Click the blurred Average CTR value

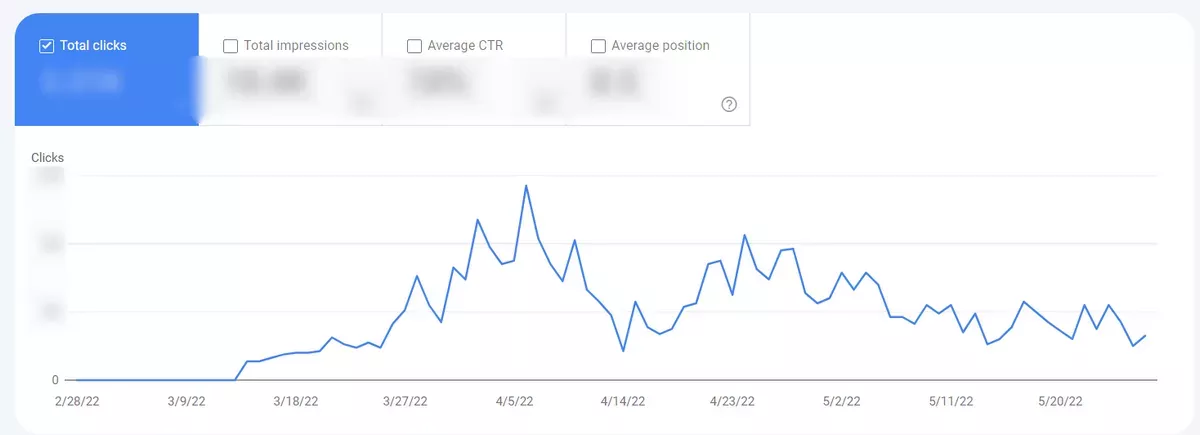tap(438, 83)
